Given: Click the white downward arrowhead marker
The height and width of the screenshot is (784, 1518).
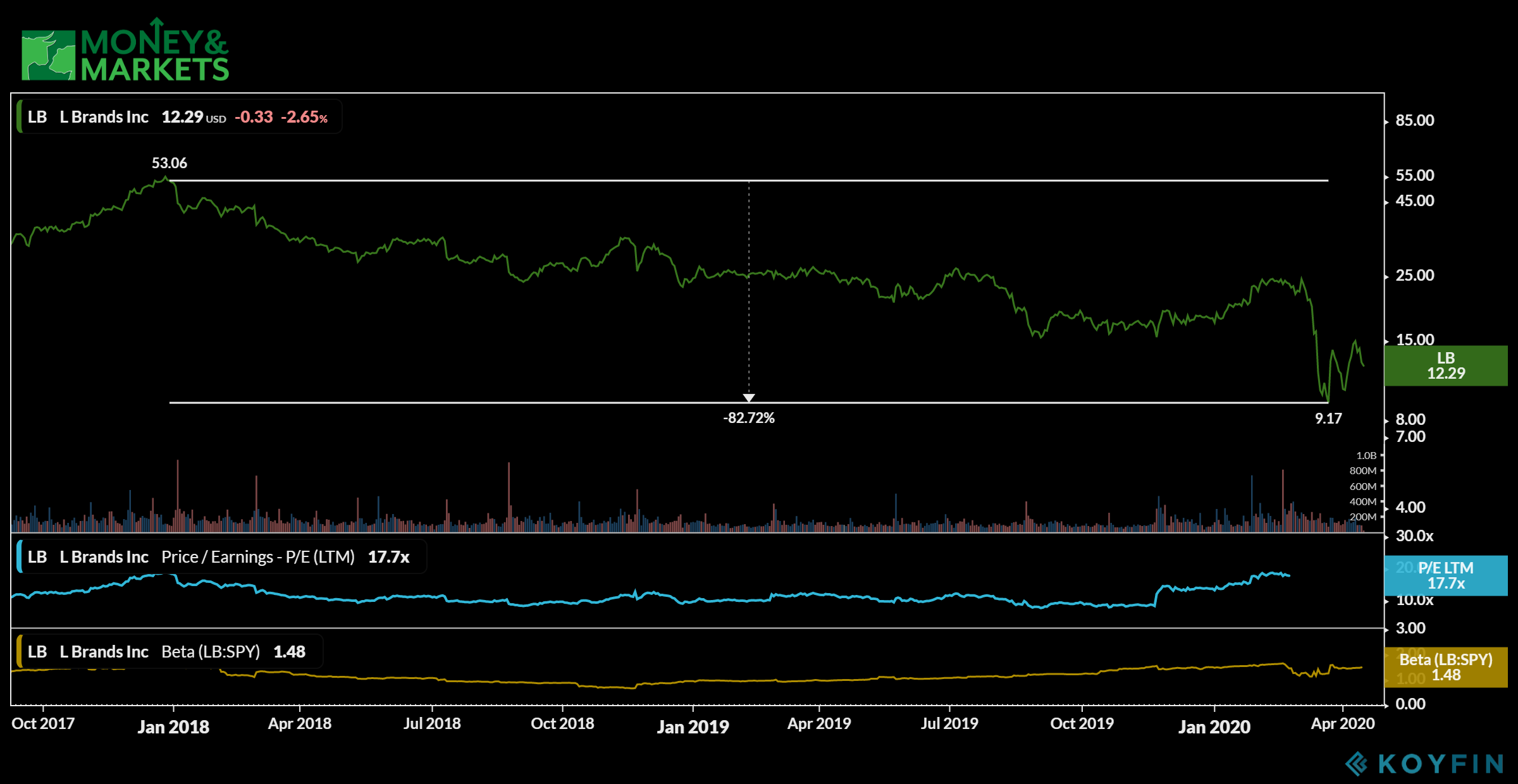Looking at the screenshot, I should tap(749, 398).
